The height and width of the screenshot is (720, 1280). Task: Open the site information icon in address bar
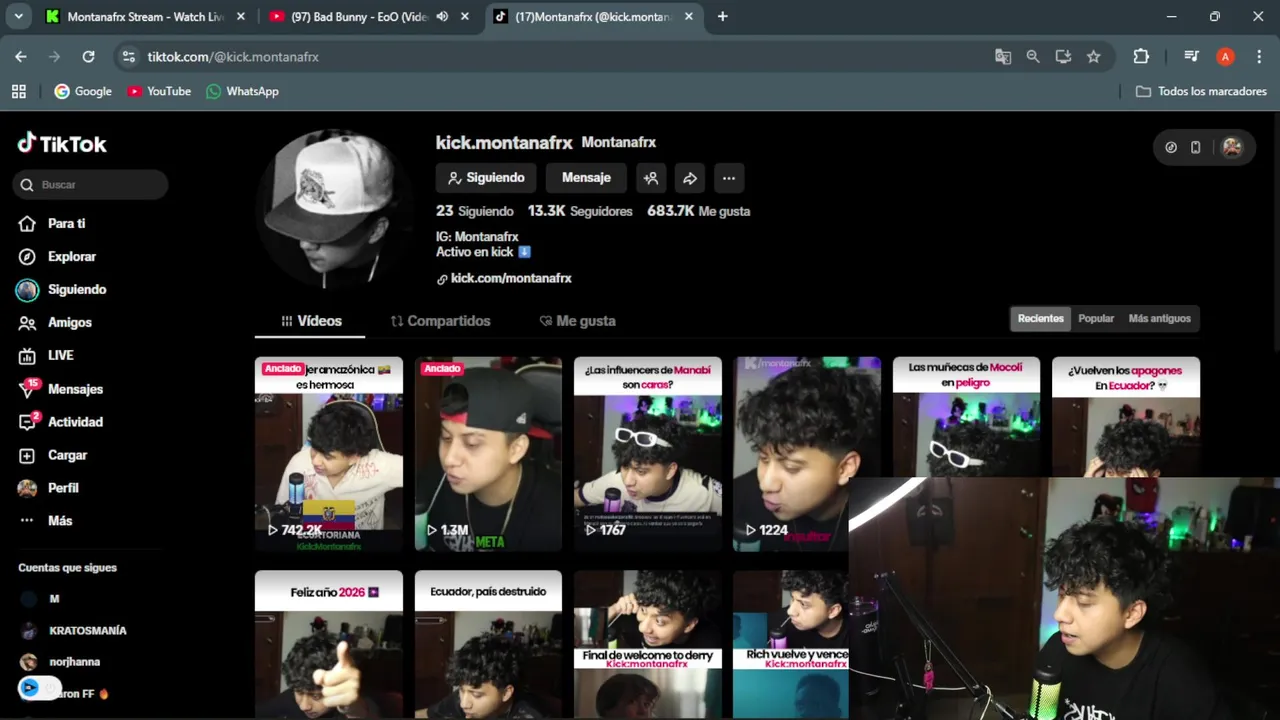coord(128,57)
